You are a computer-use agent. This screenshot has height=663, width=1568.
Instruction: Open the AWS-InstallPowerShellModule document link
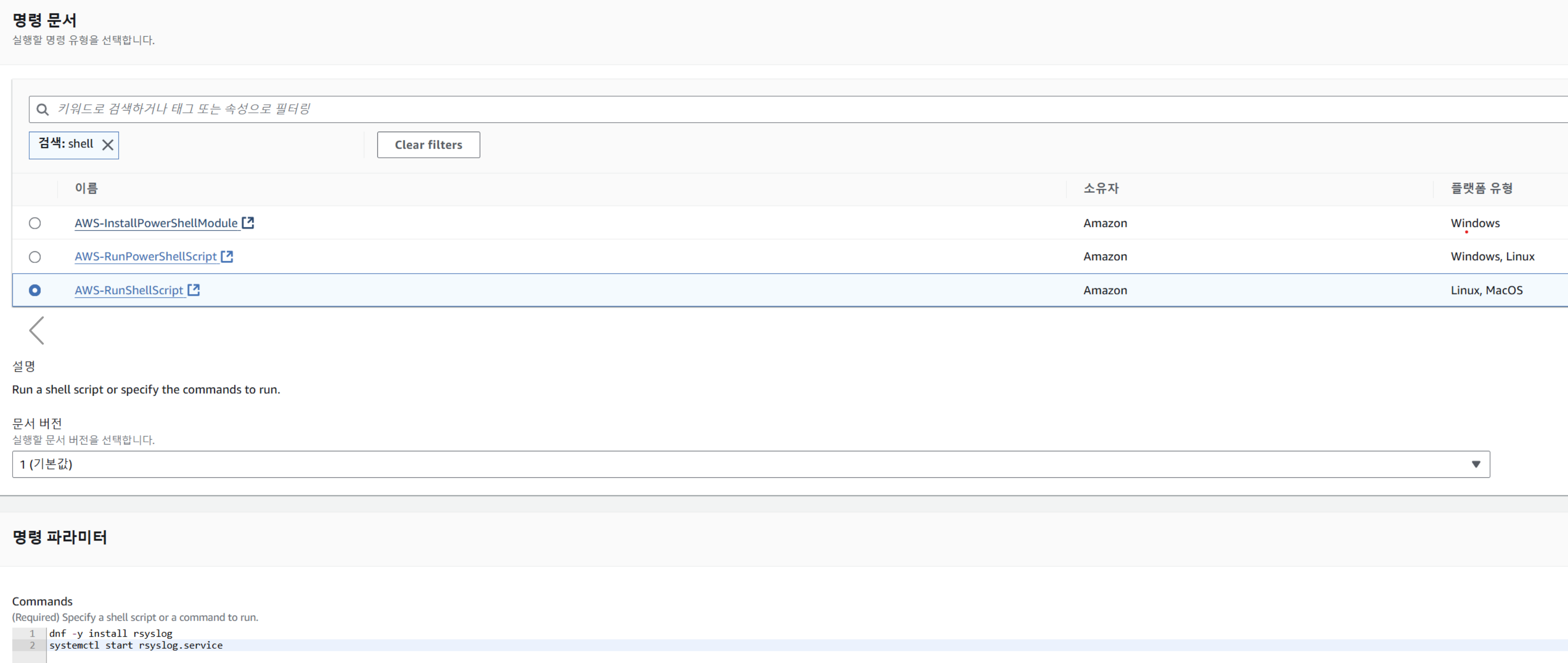[x=156, y=222]
